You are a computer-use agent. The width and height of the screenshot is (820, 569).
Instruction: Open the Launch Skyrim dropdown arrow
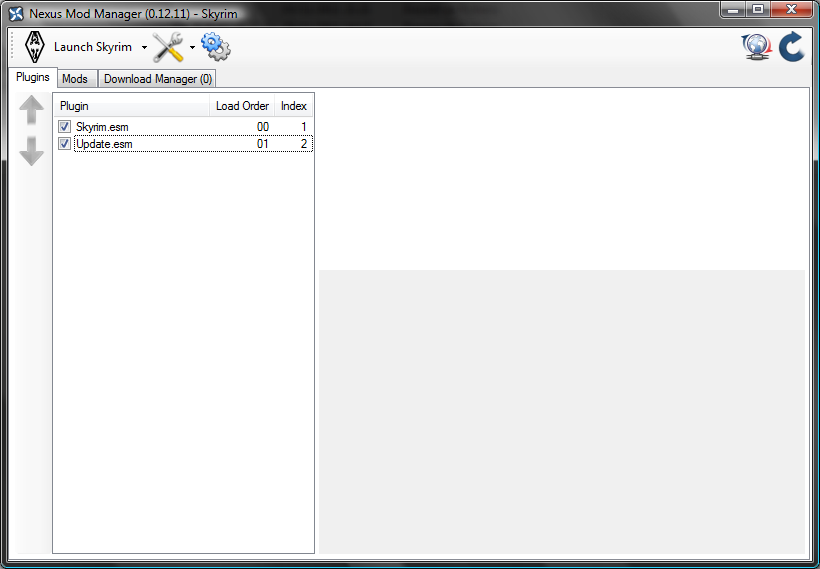[x=144, y=48]
